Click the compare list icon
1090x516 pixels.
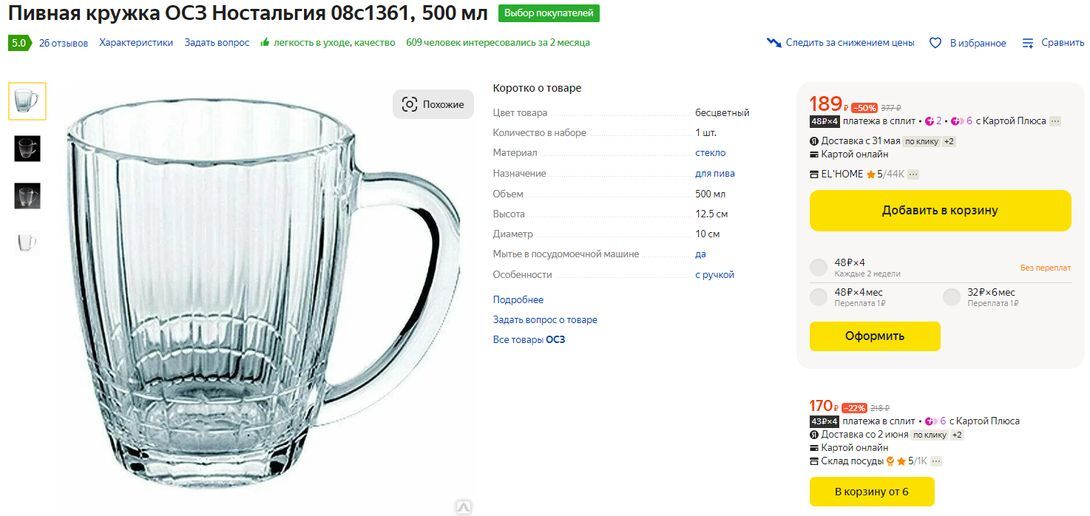click(x=1028, y=43)
